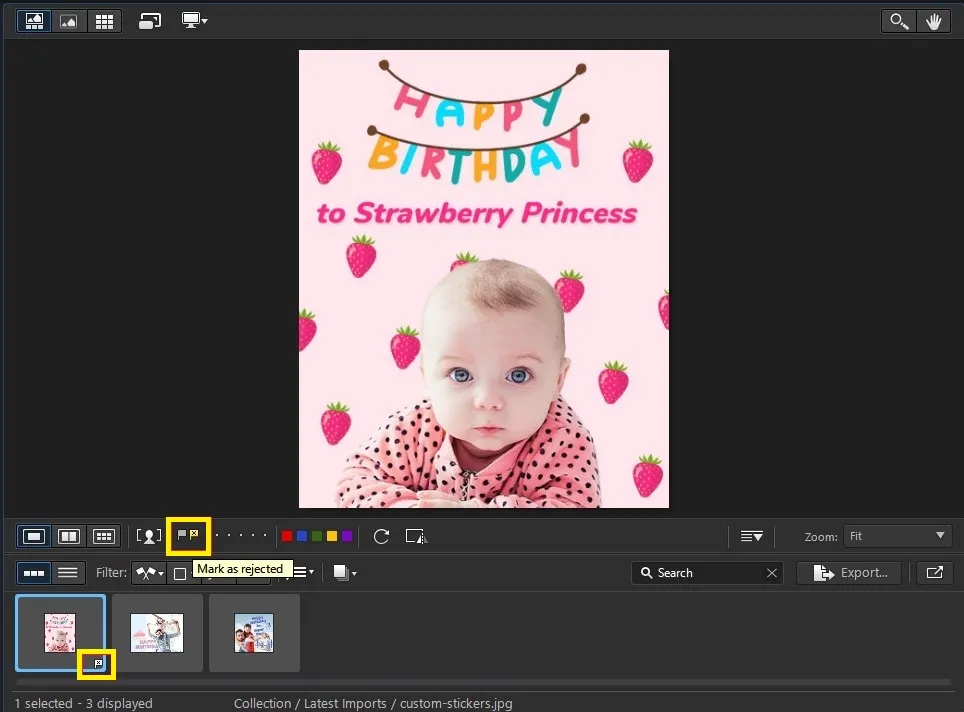Switch the browser panel to list view
The image size is (964, 712).
[68, 573]
